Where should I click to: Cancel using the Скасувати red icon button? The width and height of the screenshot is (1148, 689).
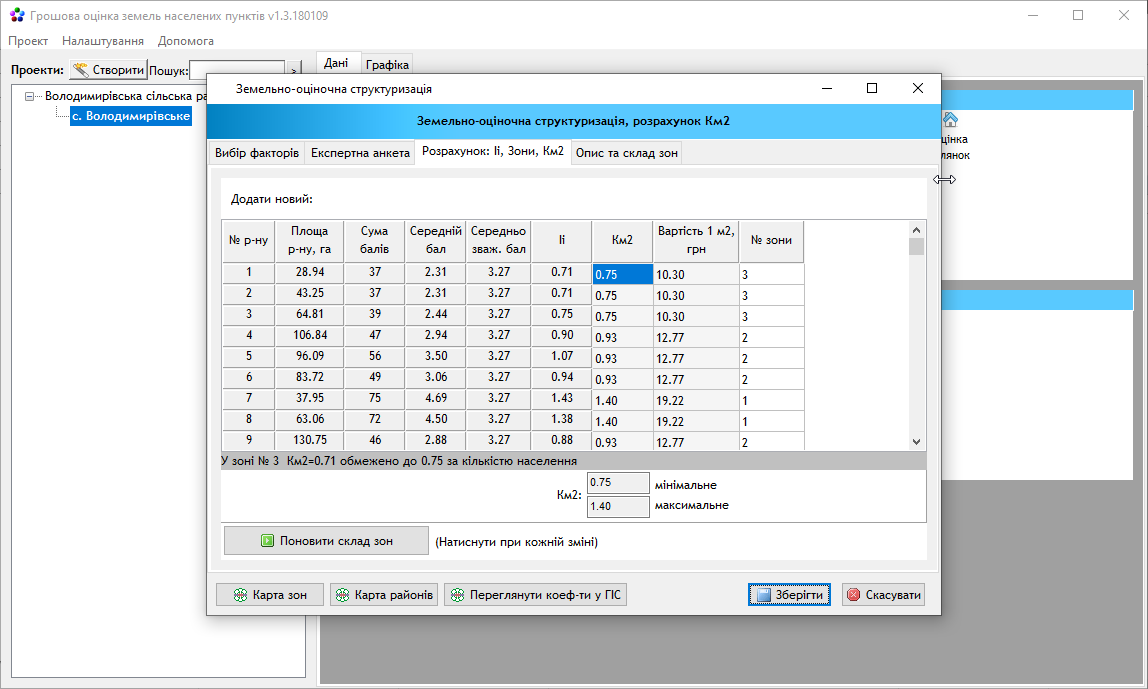(x=884, y=595)
